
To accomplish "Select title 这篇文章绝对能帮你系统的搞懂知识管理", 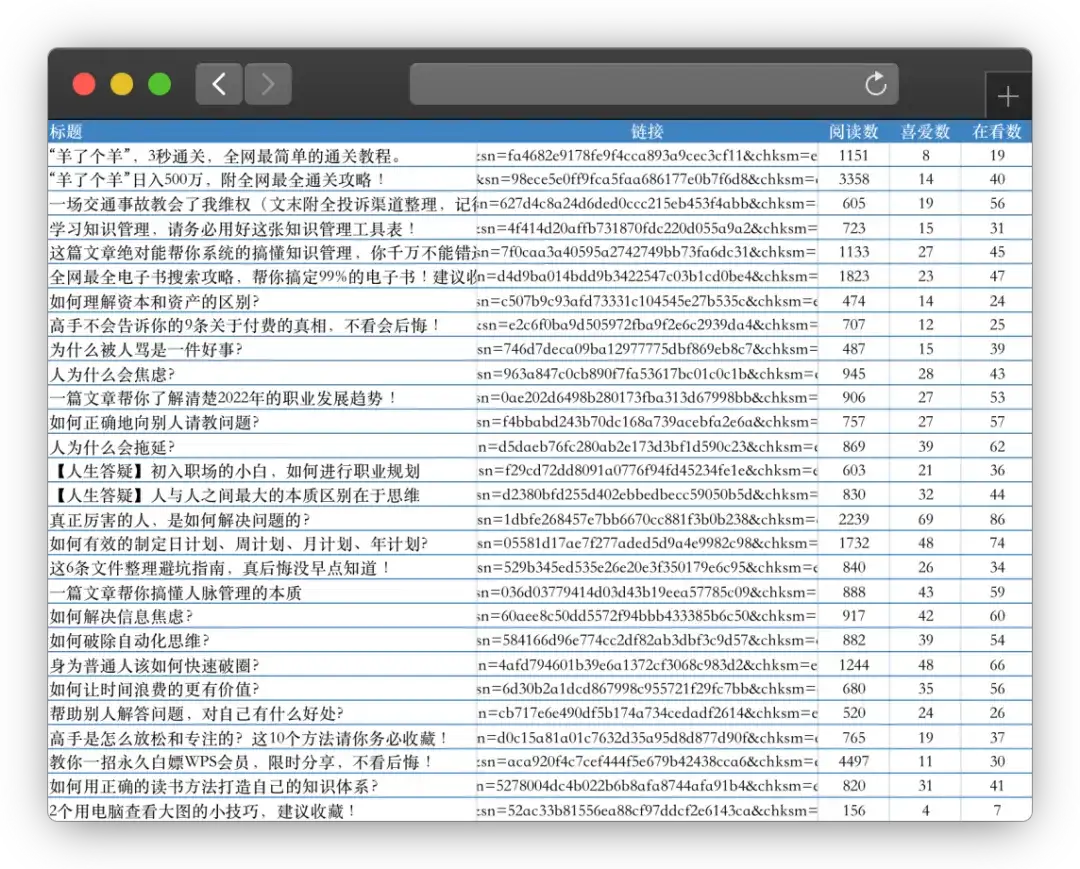I will (262, 253).
